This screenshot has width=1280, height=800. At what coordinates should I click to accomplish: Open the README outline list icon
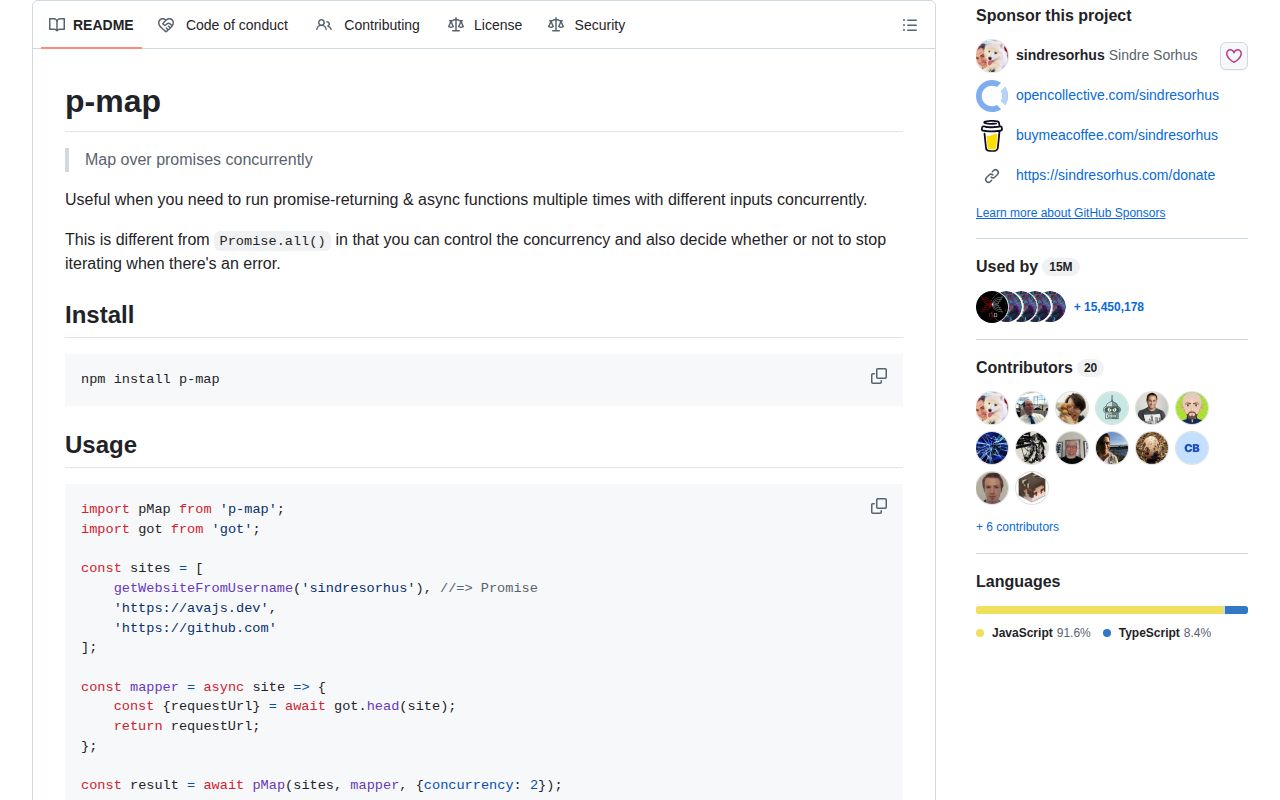[x=910, y=25]
